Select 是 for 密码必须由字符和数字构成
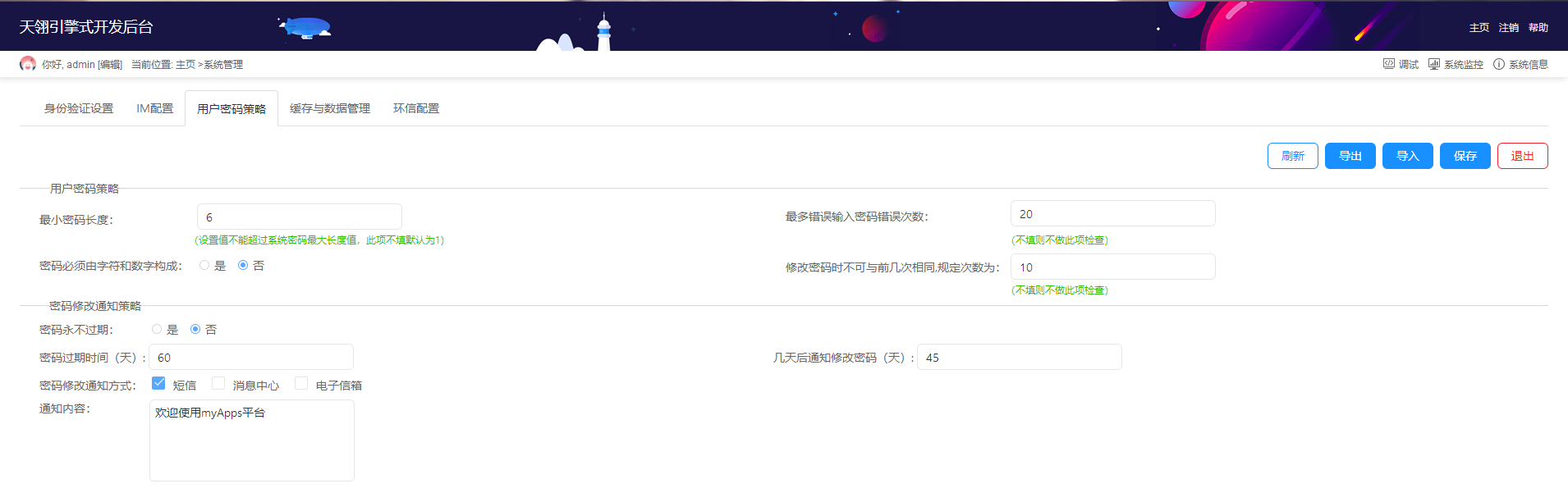Screen dimensions: 1568x493 [204, 266]
